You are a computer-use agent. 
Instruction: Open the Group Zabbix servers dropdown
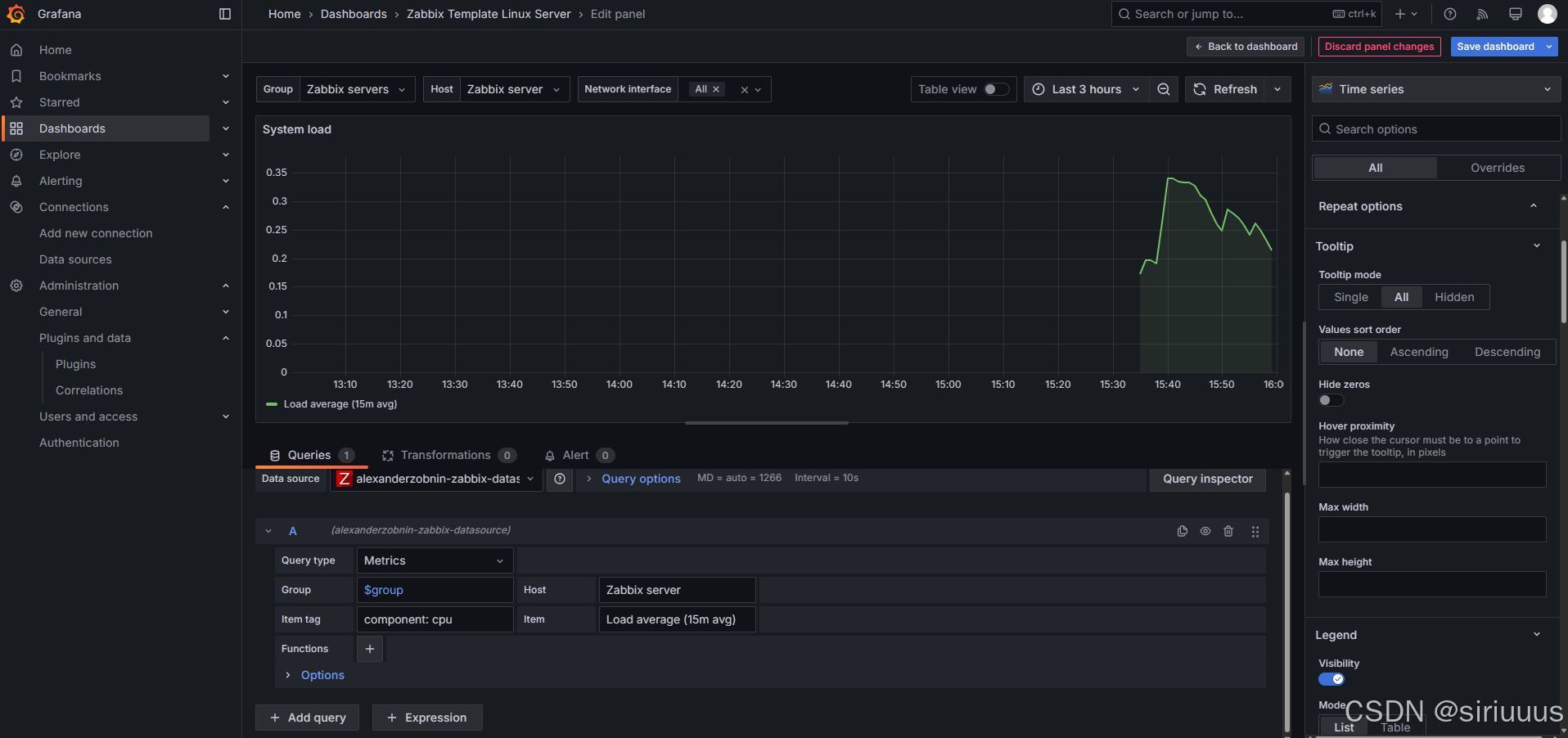pyautogui.click(x=357, y=89)
